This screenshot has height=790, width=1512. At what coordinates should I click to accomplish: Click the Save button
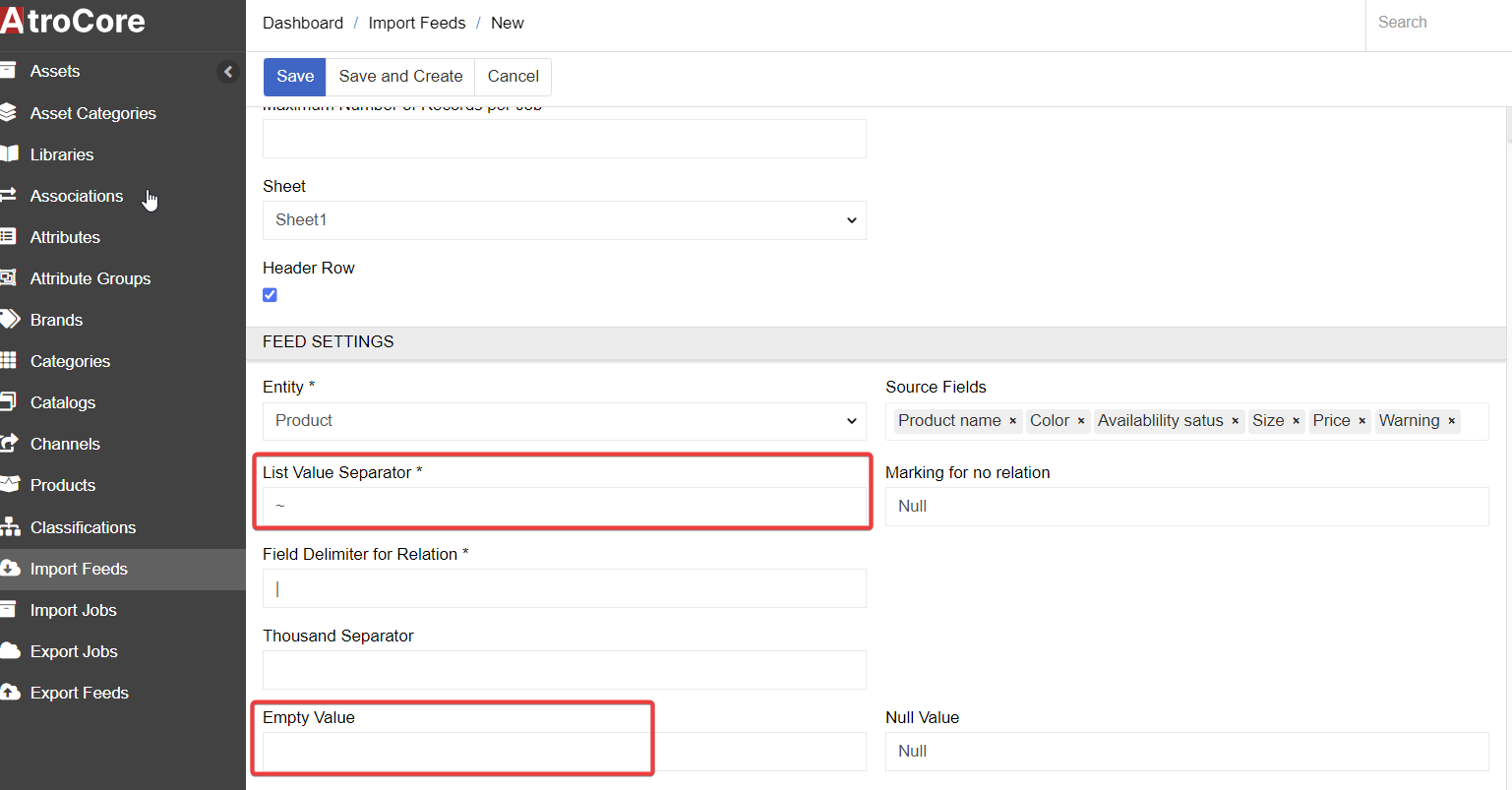294,77
